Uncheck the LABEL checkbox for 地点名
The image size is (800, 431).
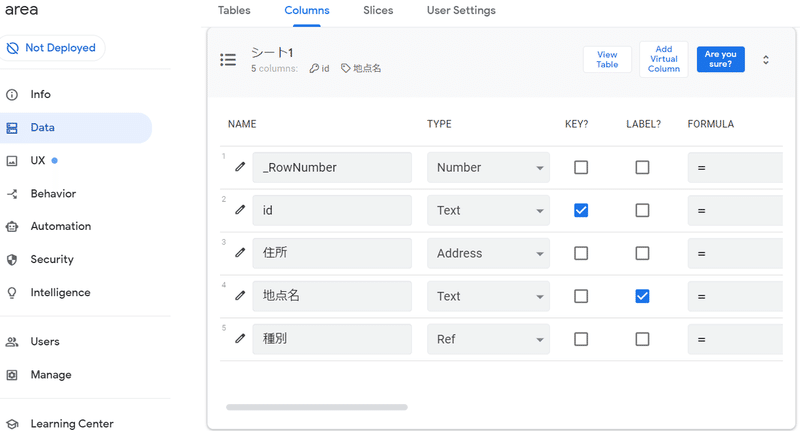pos(642,296)
